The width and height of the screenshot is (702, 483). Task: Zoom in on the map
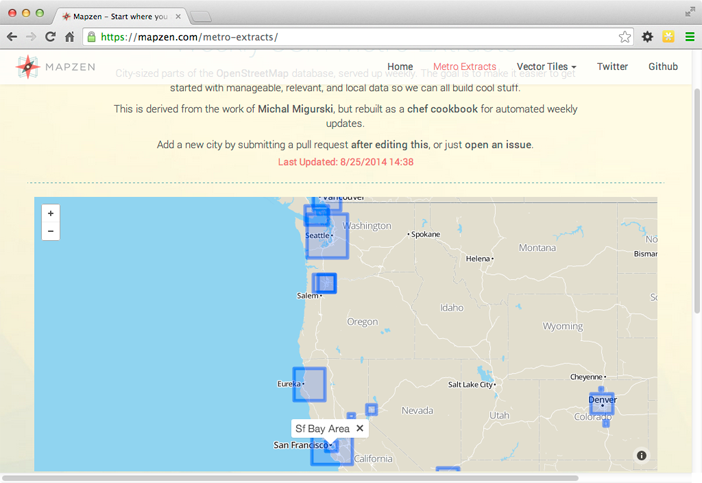click(x=51, y=214)
